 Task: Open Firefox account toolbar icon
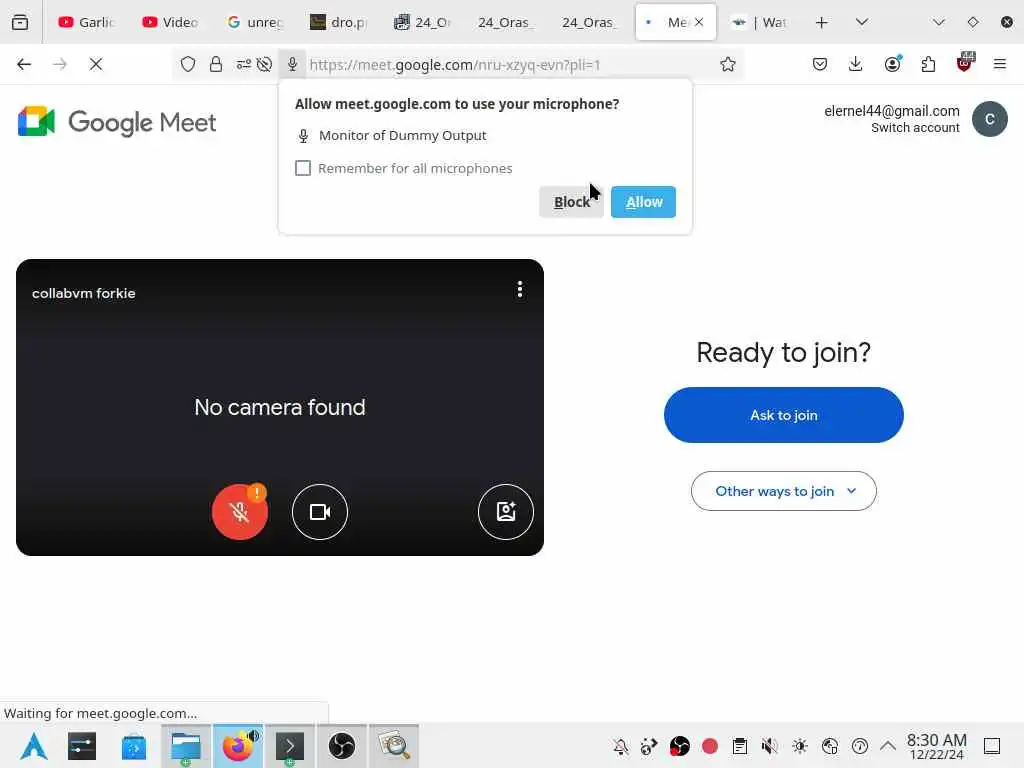(893, 64)
